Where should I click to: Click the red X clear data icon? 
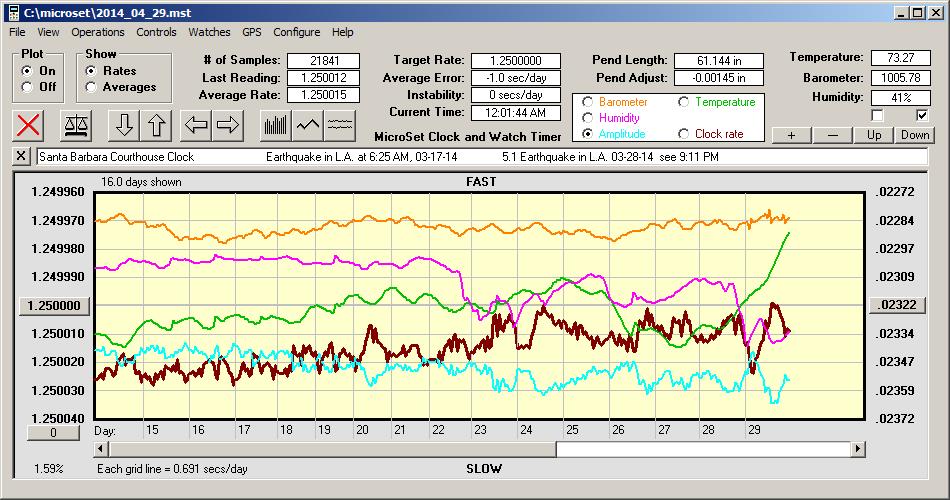coord(28,125)
